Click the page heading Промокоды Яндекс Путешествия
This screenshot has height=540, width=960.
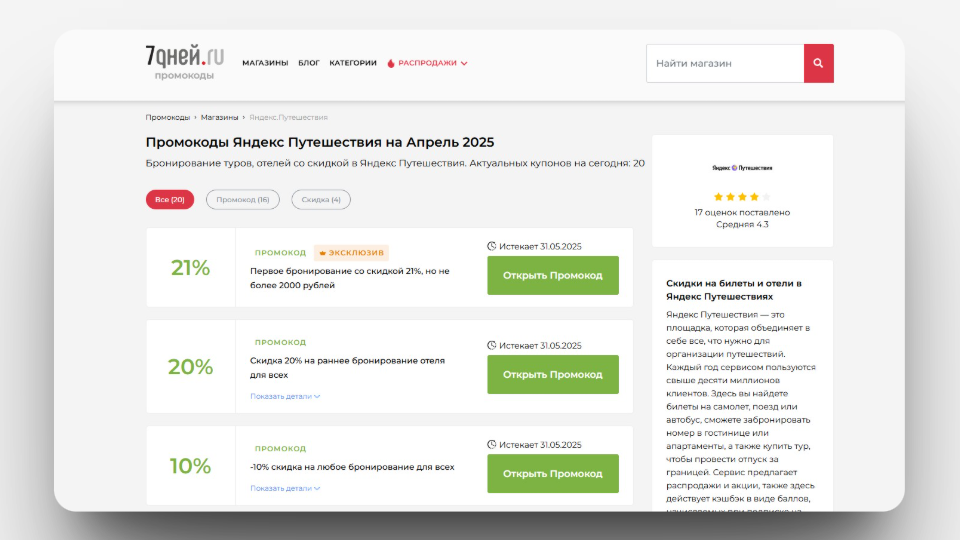(x=320, y=142)
